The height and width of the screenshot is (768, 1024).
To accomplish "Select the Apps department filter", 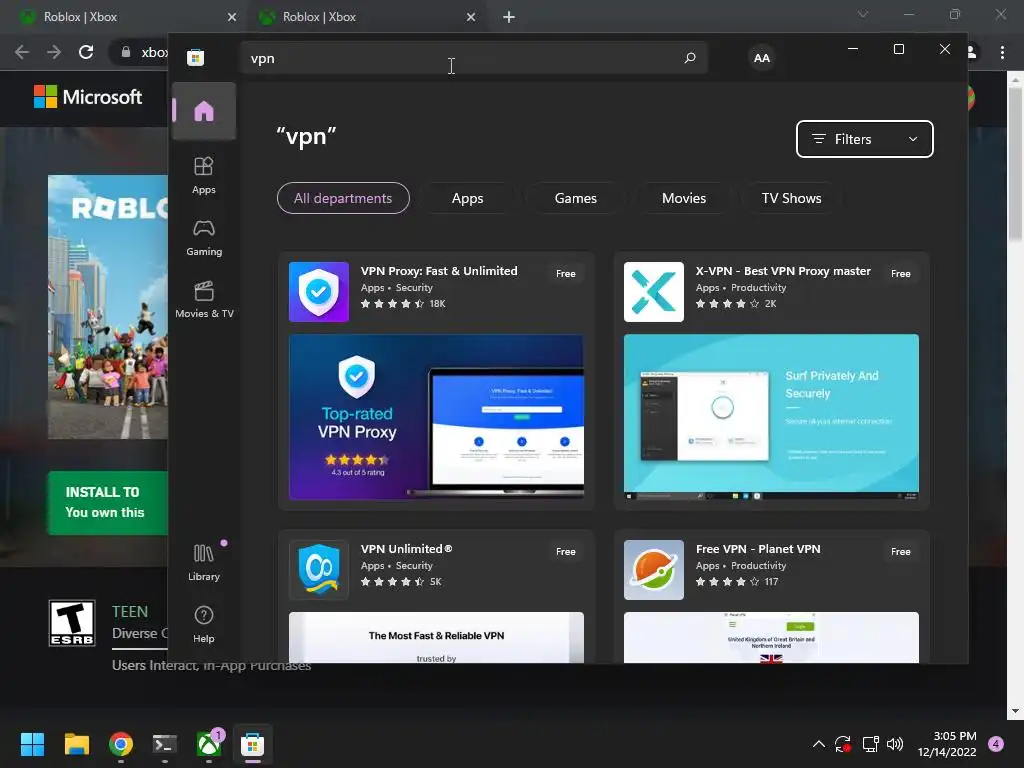I will click(468, 198).
